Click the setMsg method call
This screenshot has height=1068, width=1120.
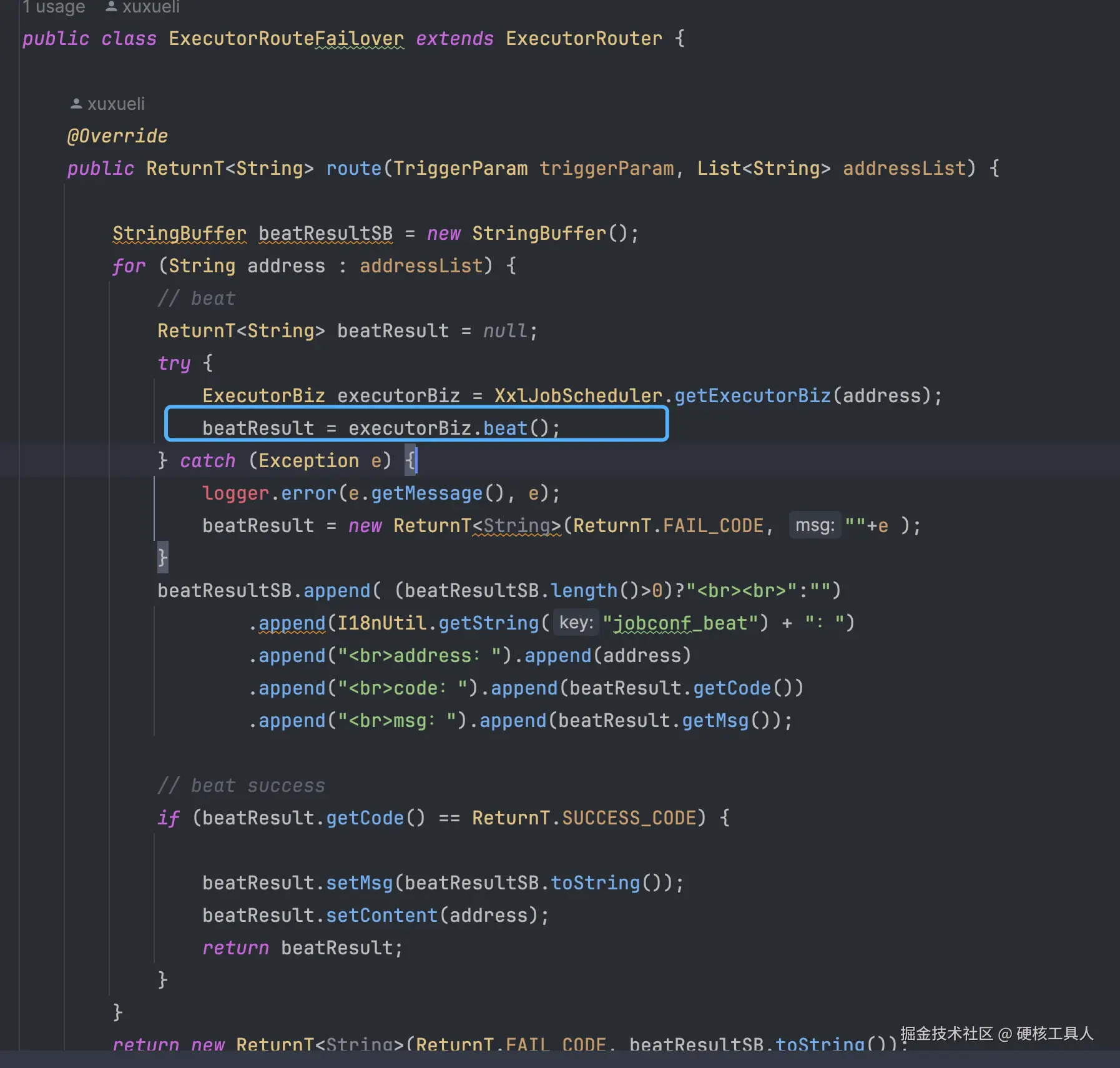coord(359,883)
